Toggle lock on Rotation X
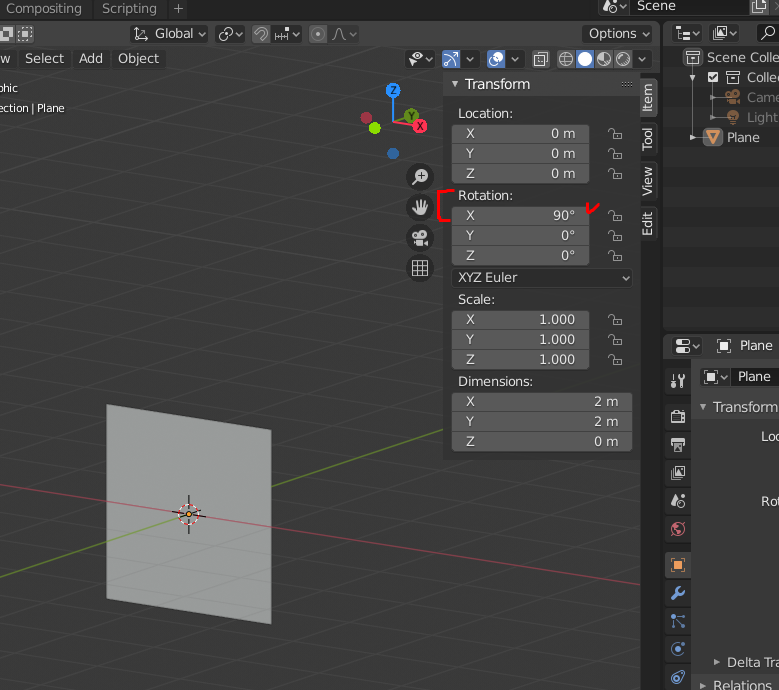The height and width of the screenshot is (690, 779). coord(615,216)
